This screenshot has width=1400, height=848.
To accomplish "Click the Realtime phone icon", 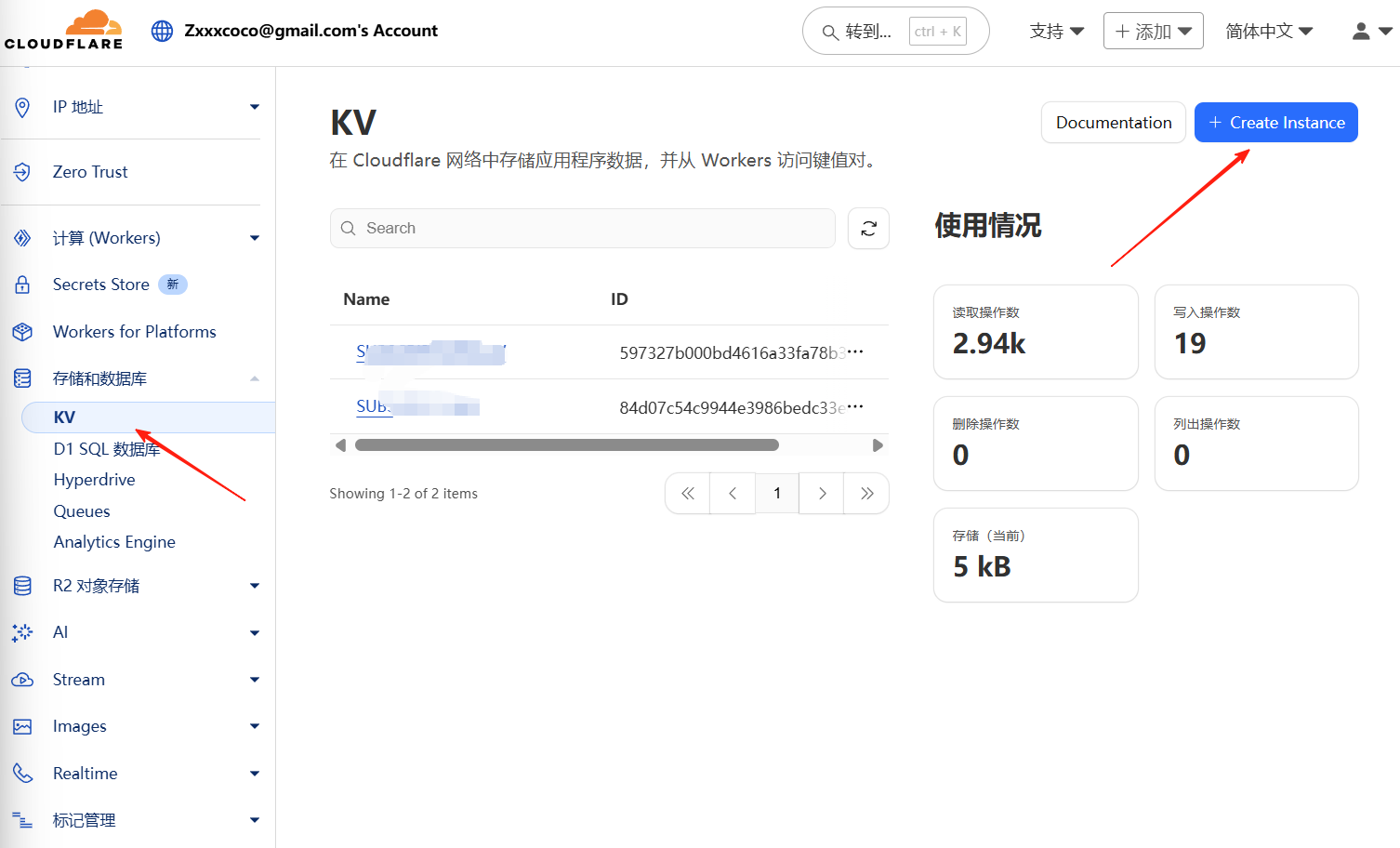I will click(22, 774).
